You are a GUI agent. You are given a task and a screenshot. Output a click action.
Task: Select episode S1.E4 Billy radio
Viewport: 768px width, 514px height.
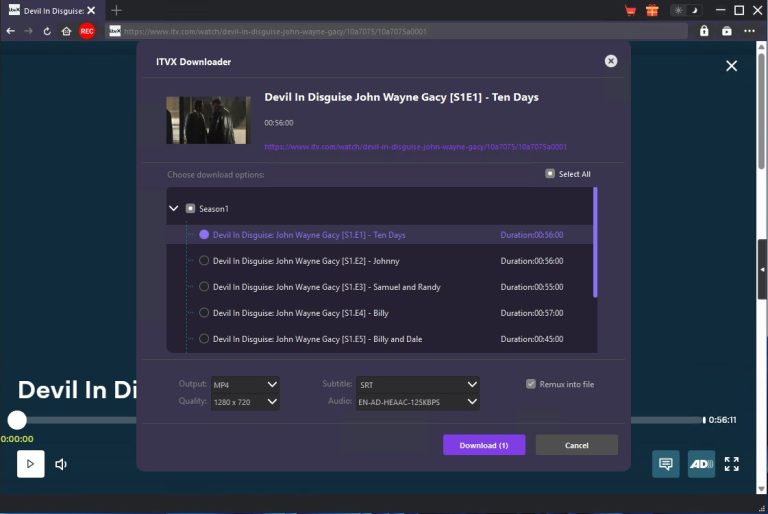(x=204, y=313)
